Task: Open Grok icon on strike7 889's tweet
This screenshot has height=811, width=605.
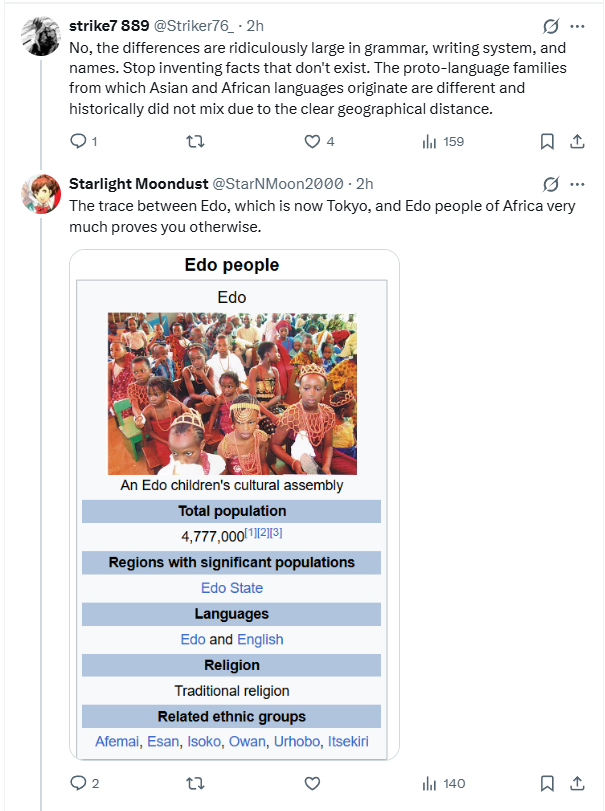Action: click(x=551, y=26)
